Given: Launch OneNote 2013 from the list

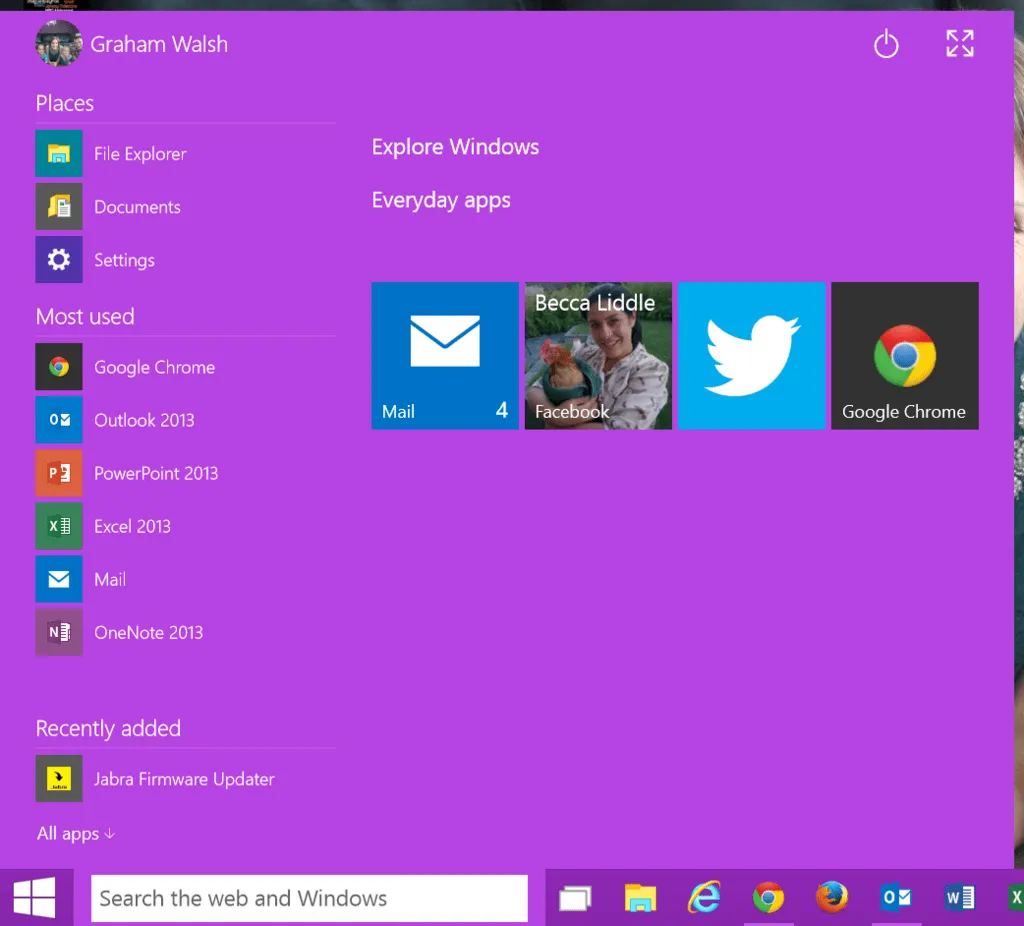Looking at the screenshot, I should click(x=148, y=632).
